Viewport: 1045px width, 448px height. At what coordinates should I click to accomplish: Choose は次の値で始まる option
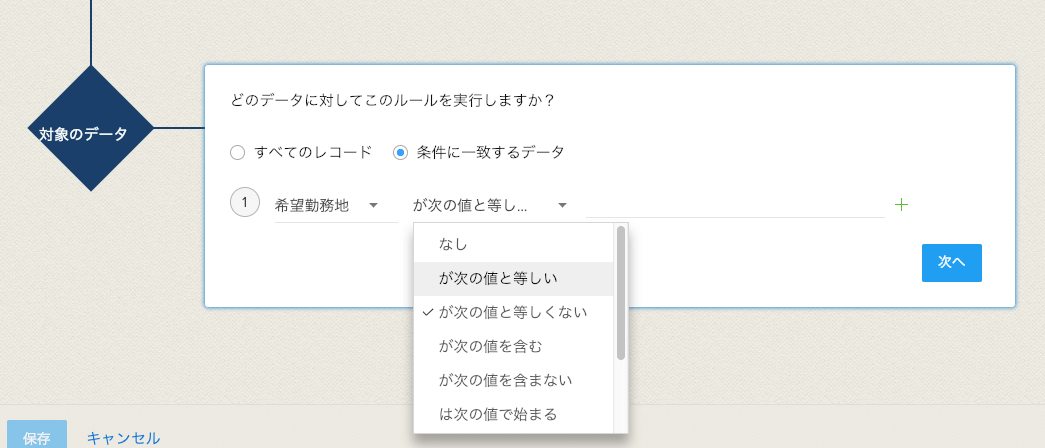click(513, 415)
